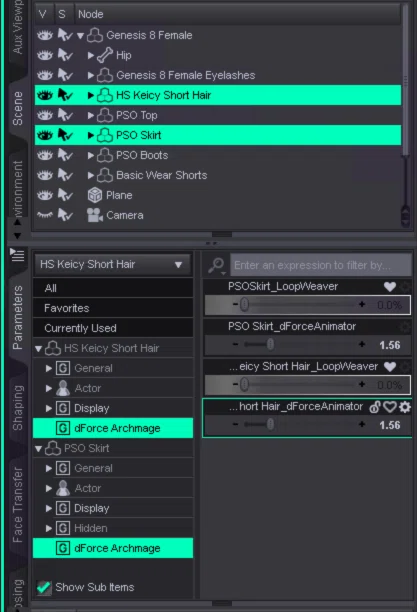417x612 pixels.
Task: Toggle visibility eye for Genesis 8 Female
Action: click(45, 36)
